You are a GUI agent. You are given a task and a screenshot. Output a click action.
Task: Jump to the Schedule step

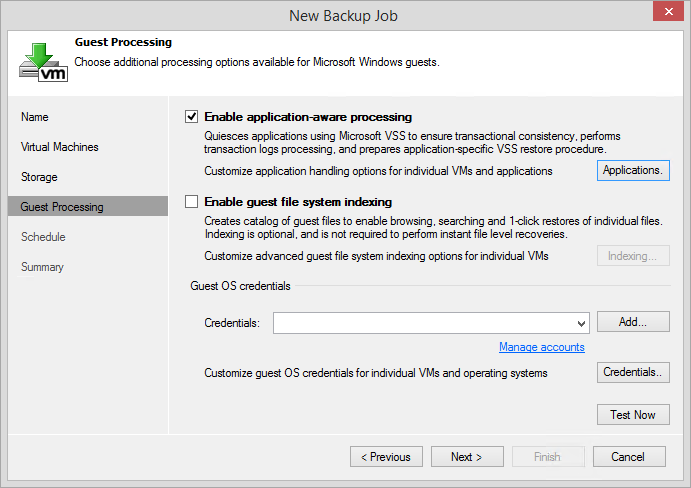click(x=43, y=237)
